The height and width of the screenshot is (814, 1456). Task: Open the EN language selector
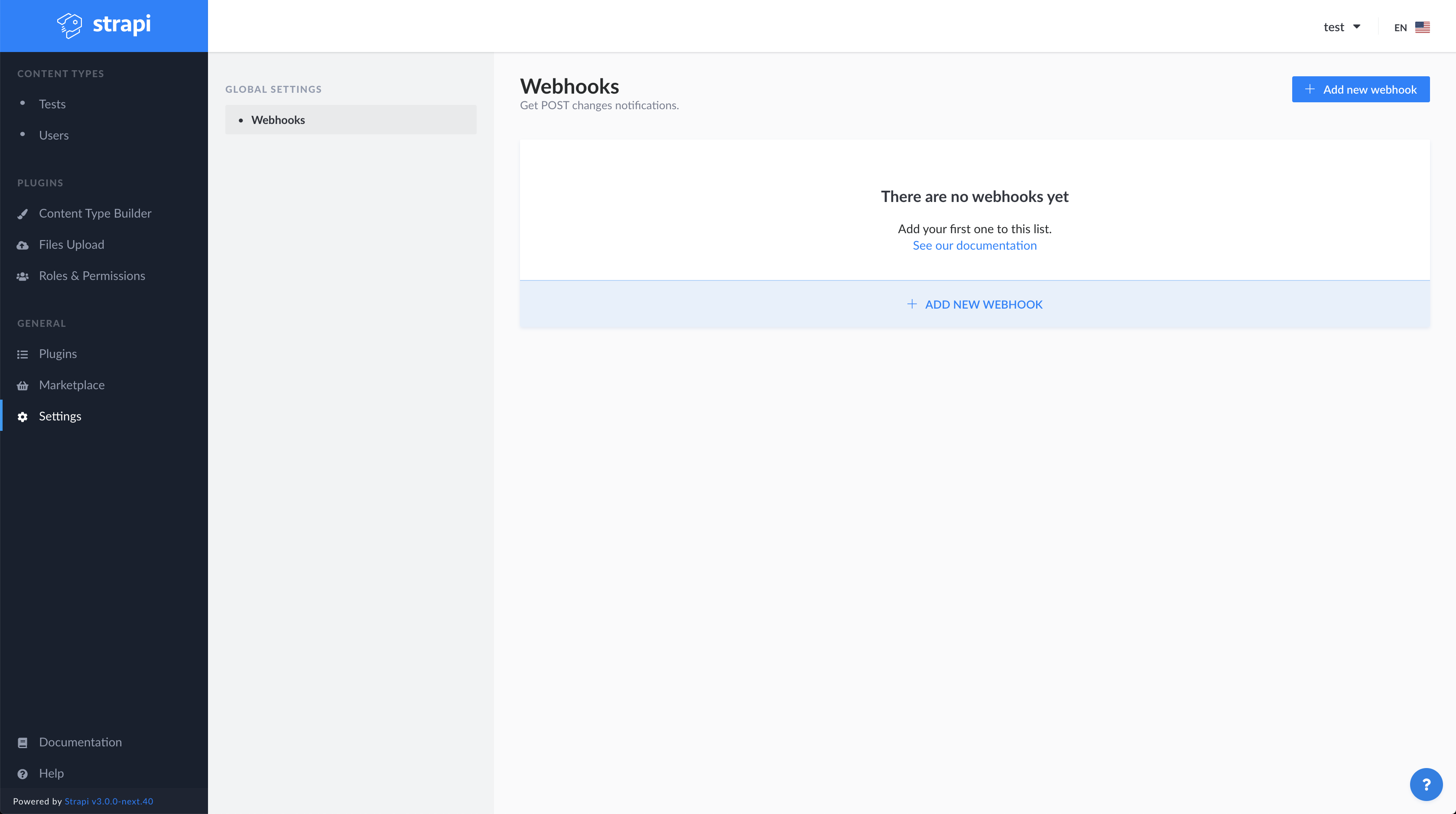[1400, 28]
